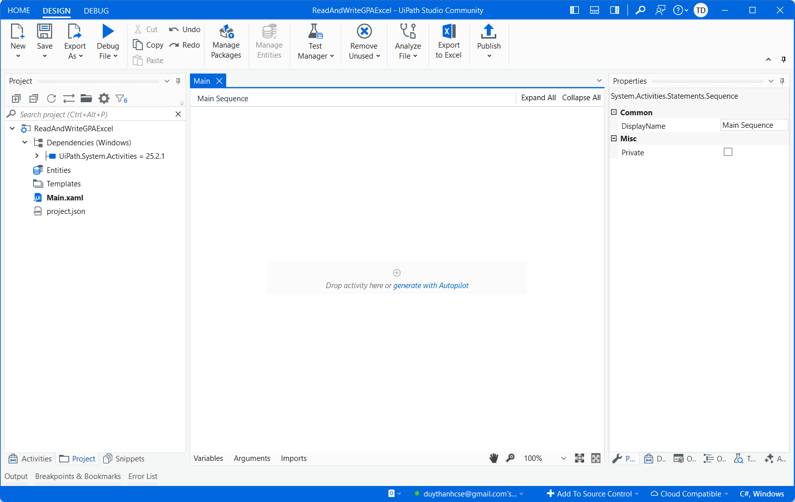Open Cloud Compatible dropdown
This screenshot has height=502, width=795.
689,494
